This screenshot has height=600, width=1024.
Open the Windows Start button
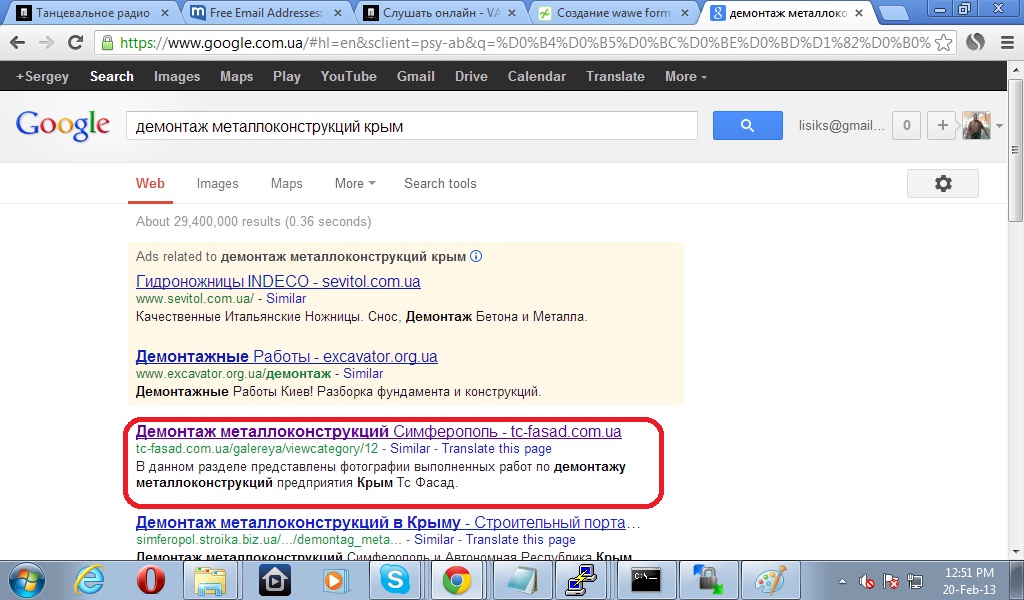click(x=27, y=580)
